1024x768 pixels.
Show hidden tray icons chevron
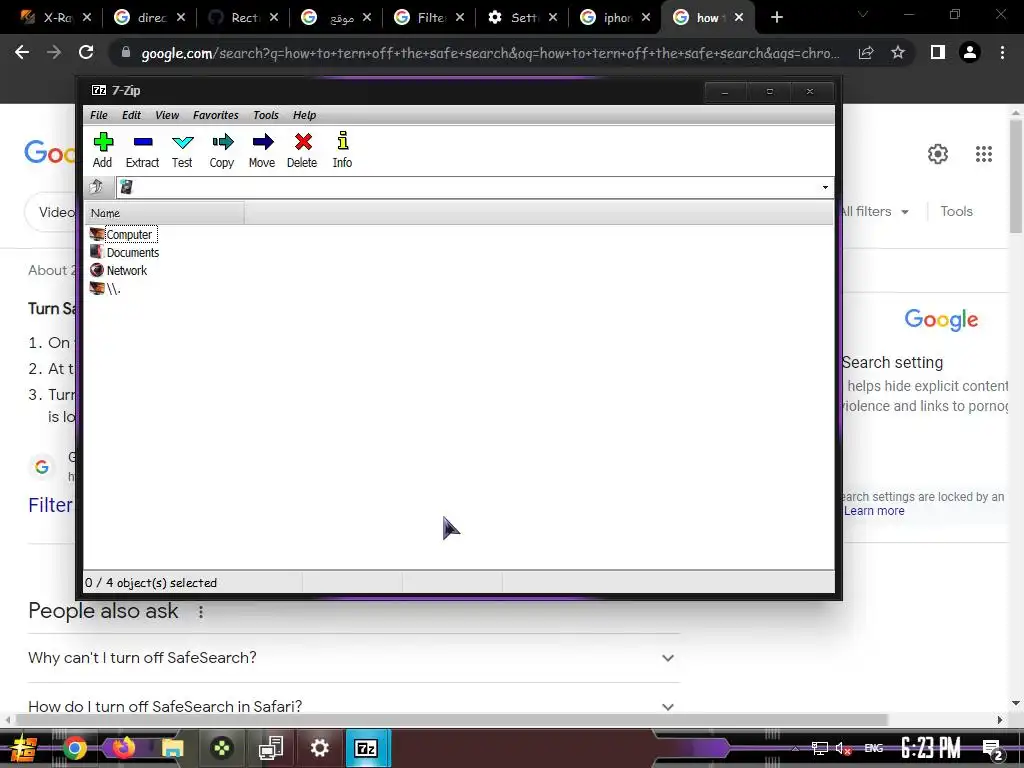coord(794,748)
